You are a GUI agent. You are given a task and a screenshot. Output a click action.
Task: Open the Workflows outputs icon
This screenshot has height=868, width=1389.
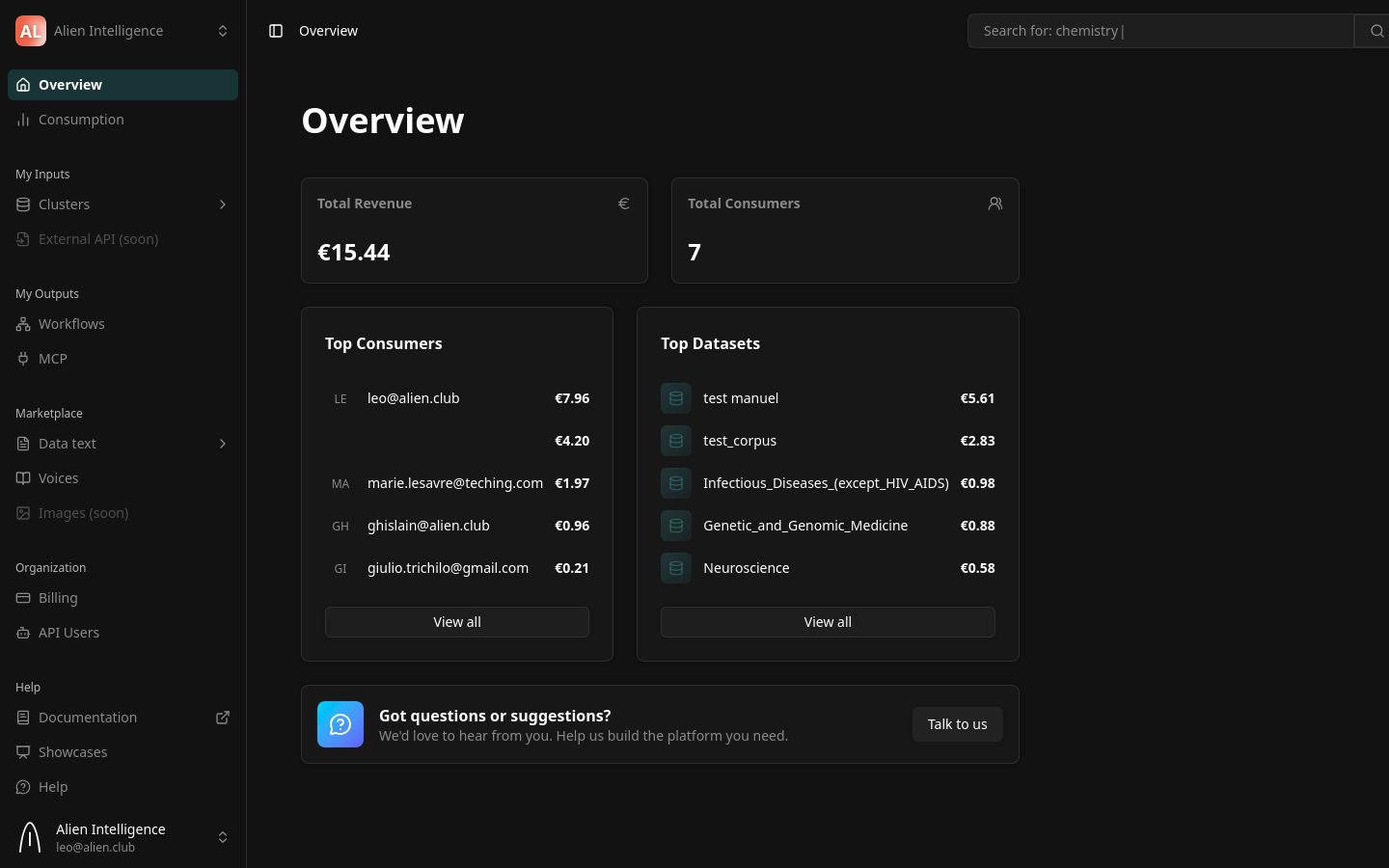(23, 324)
